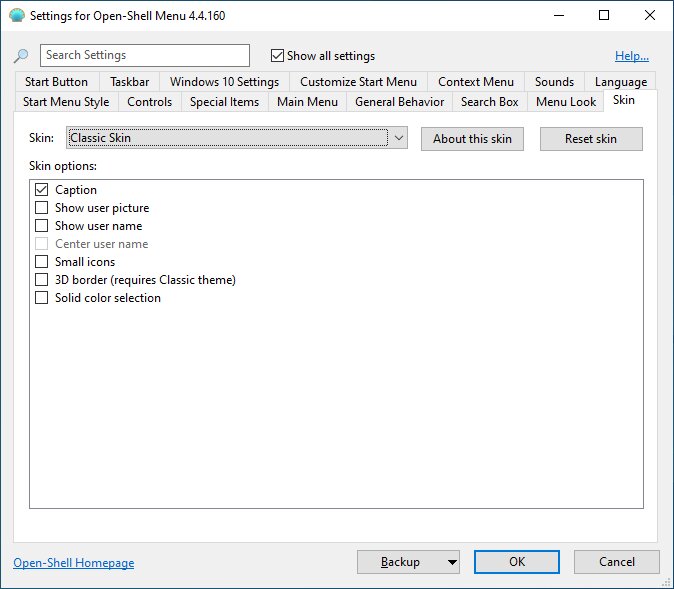Screen dimensions: 674x589
Task: Close the Open-Shell settings window
Action: pos(649,15)
